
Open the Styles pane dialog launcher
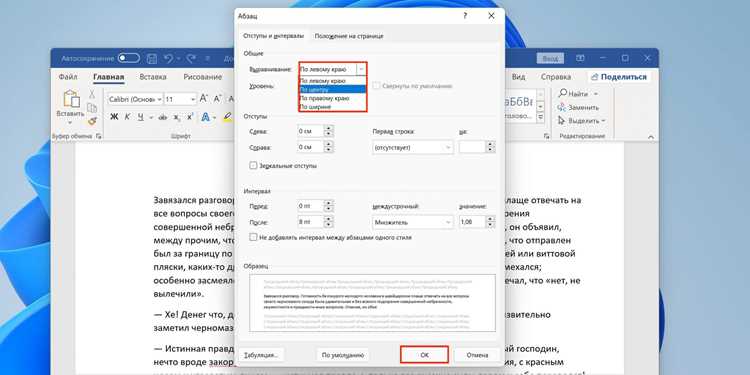546,137
